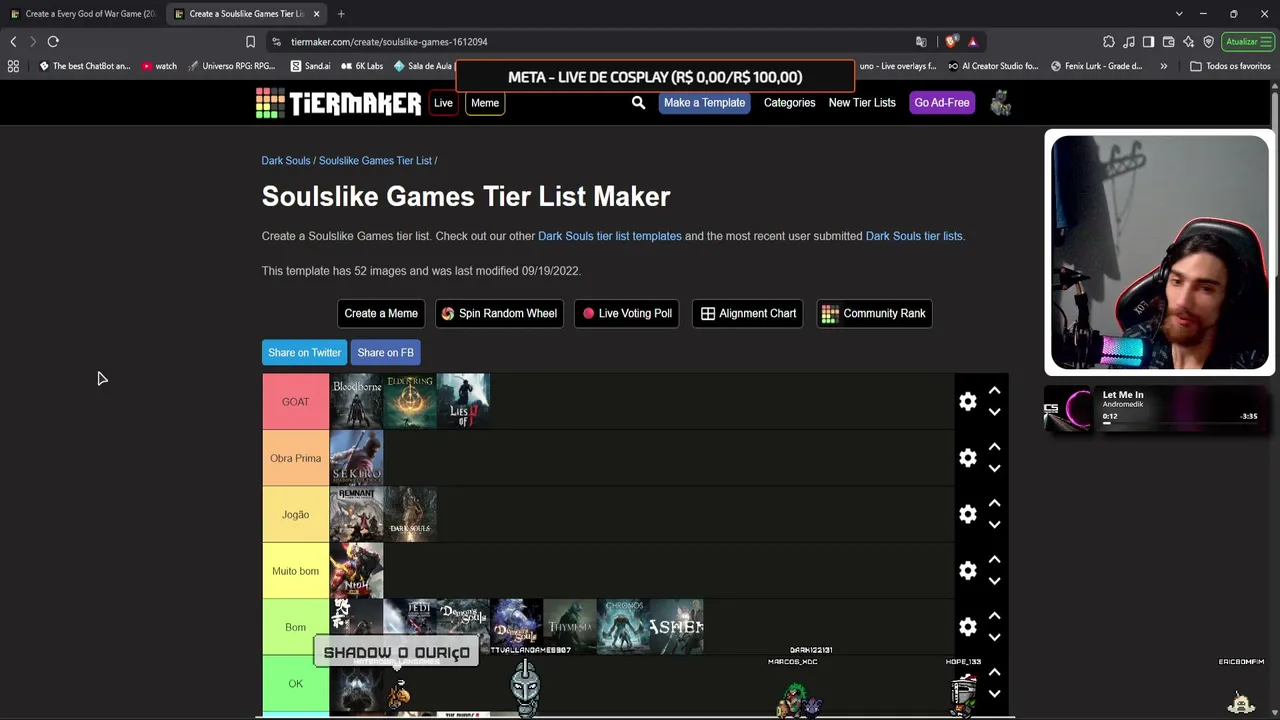Open the media control music note icon
Screen dimensions: 1280x720
click(1128, 42)
